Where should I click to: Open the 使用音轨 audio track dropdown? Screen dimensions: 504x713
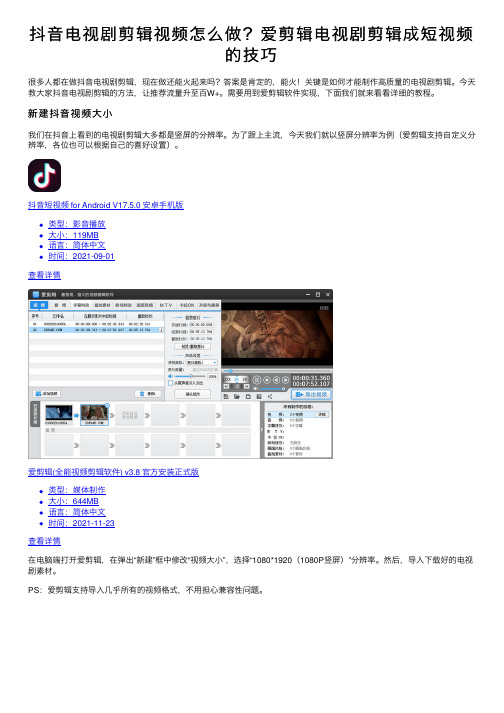[202, 362]
